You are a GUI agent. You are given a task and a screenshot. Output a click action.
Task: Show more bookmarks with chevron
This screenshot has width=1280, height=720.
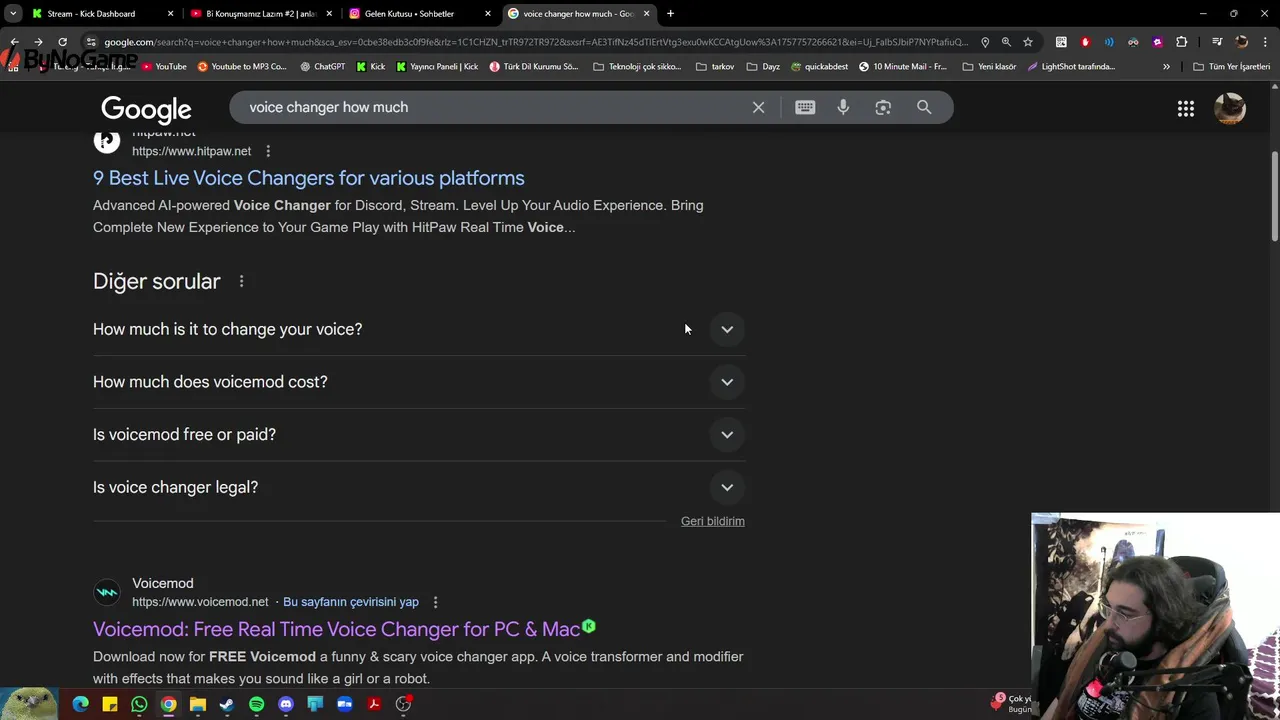[1166, 67]
